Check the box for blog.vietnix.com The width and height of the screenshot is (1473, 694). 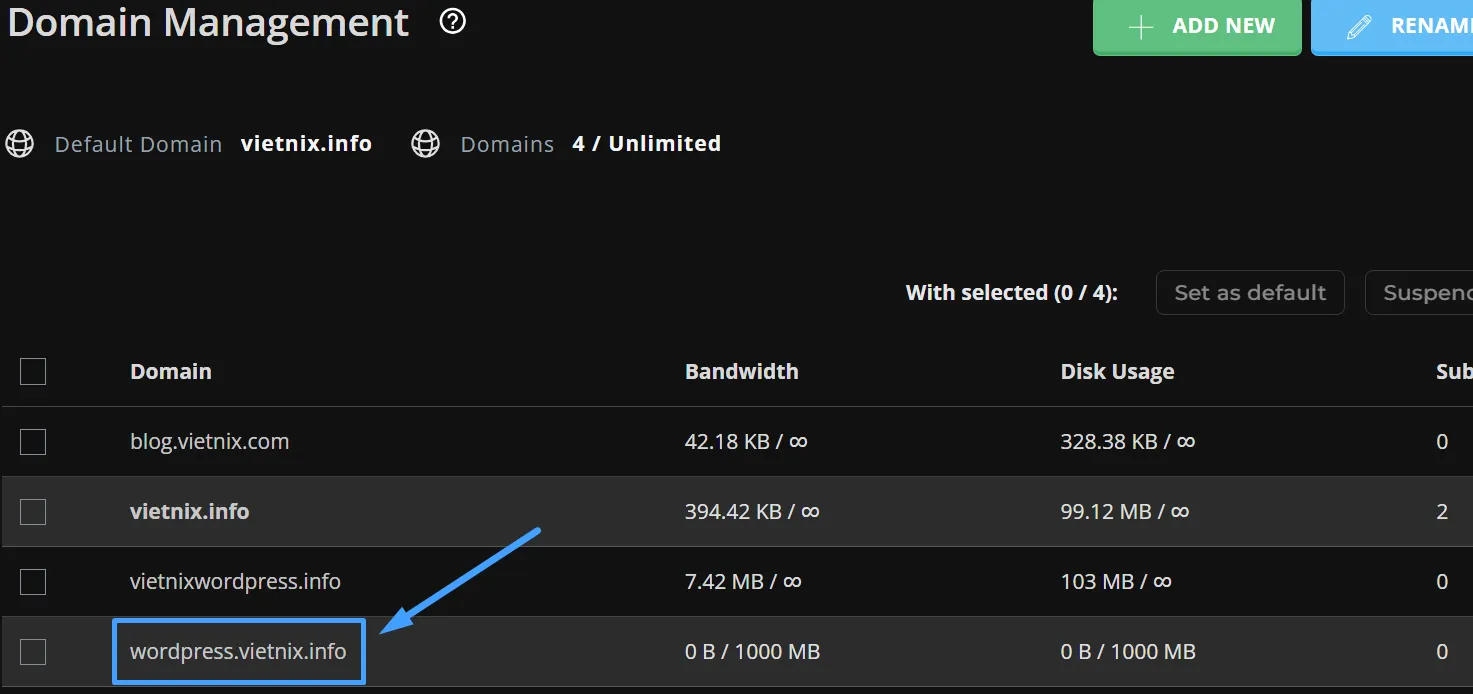tap(33, 442)
